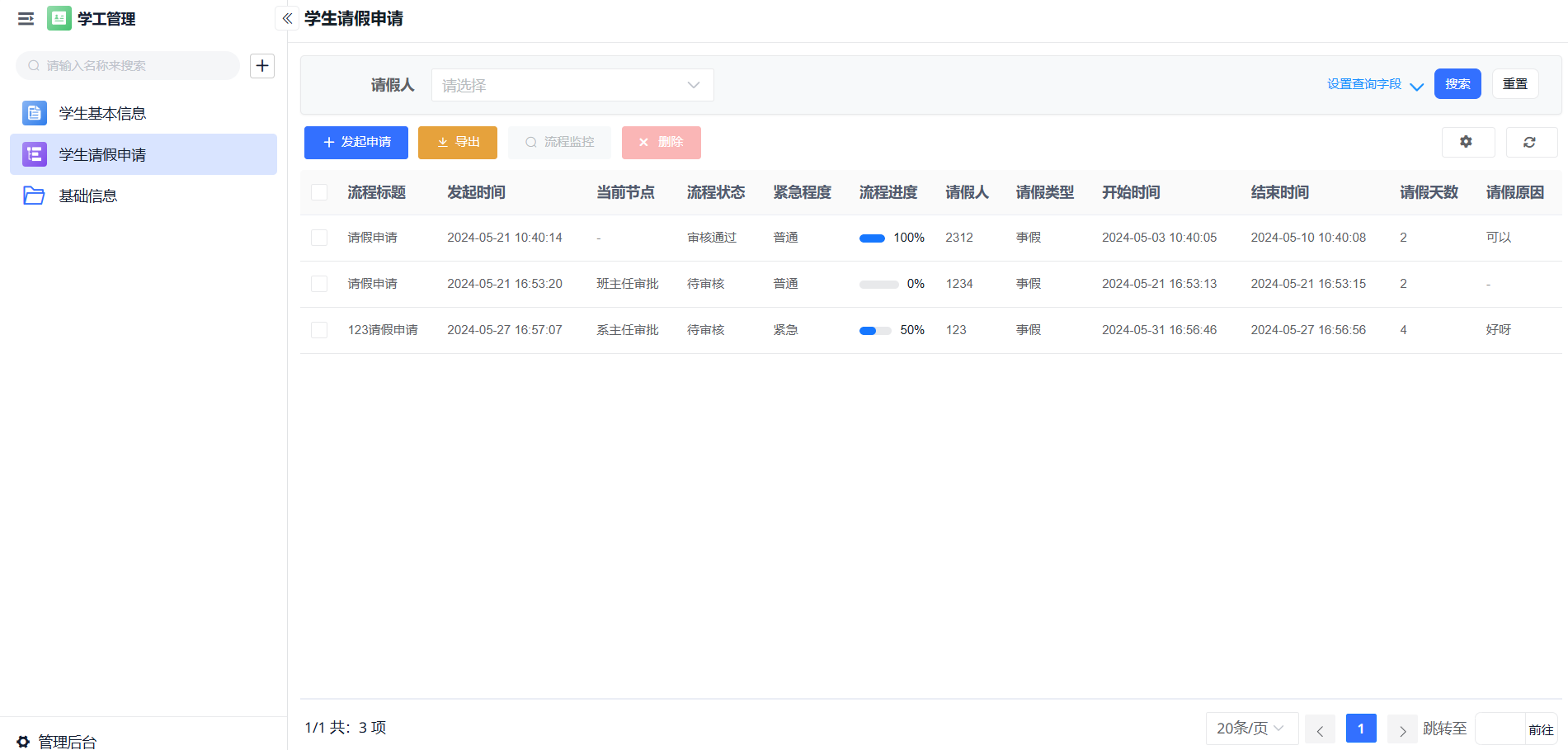Click 开始时间 column header
Viewport: 1568px width, 750px height.
[x=1131, y=192]
